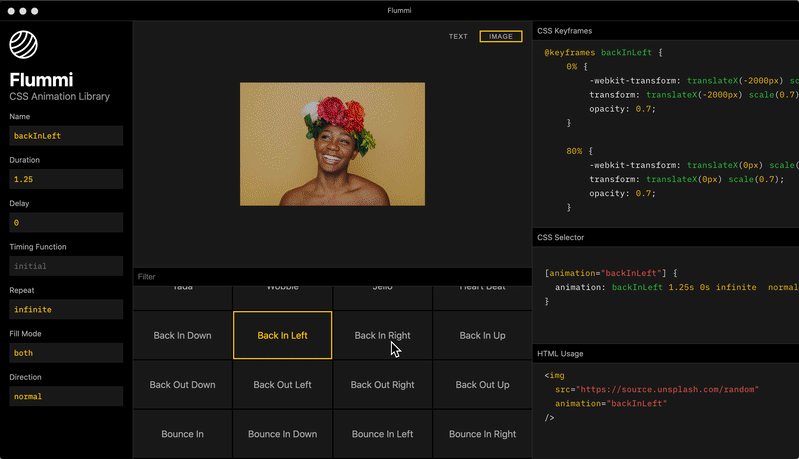This screenshot has width=799, height=459.
Task: Select the IMAGE preview toggle
Action: [x=501, y=37]
